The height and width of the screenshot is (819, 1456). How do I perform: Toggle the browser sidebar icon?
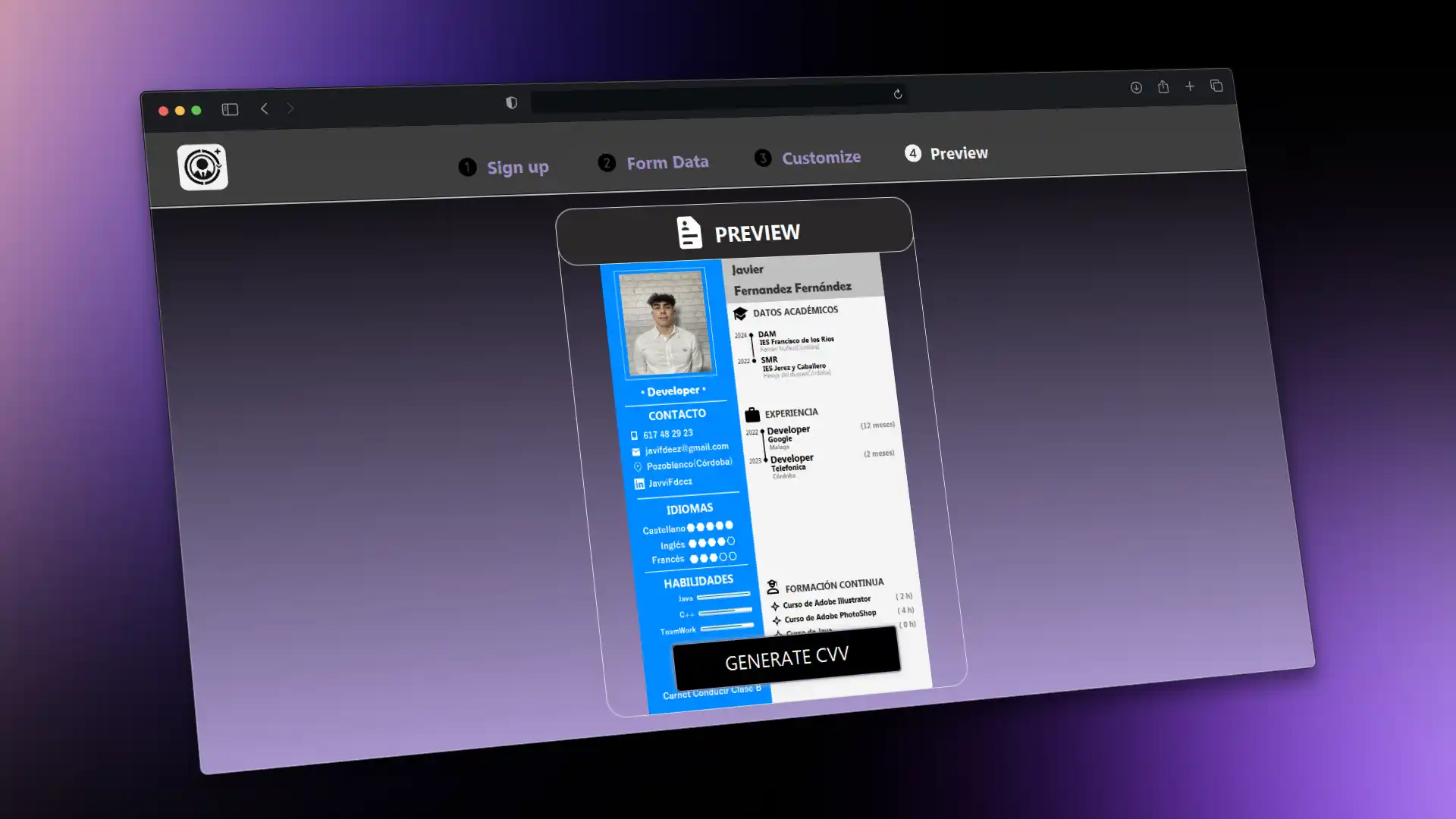(230, 110)
